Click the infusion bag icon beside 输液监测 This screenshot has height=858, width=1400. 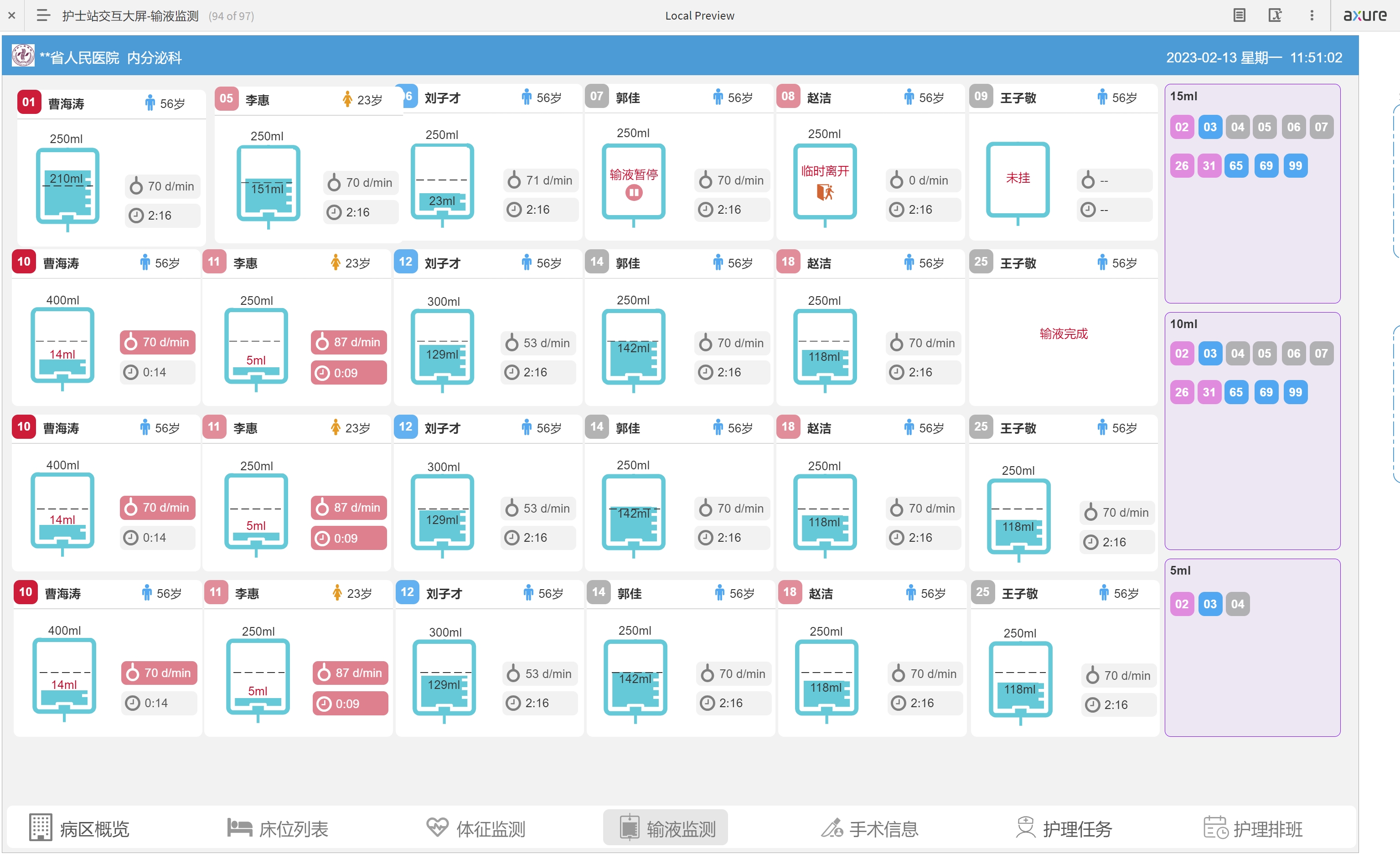629,827
